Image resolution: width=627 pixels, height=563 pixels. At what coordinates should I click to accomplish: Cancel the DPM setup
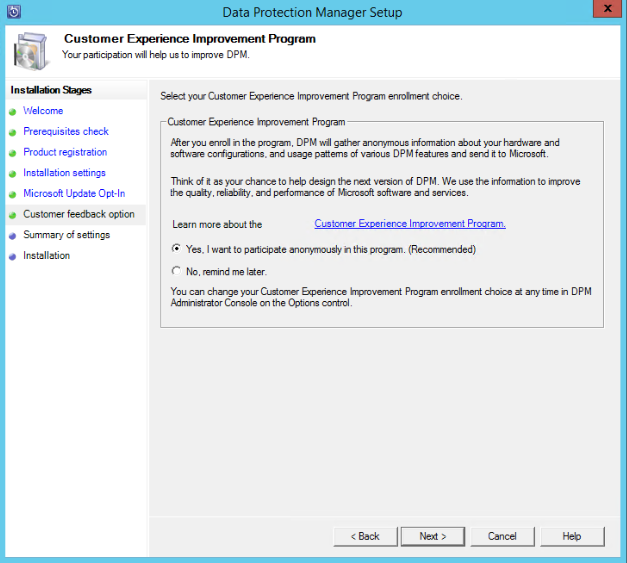point(502,536)
